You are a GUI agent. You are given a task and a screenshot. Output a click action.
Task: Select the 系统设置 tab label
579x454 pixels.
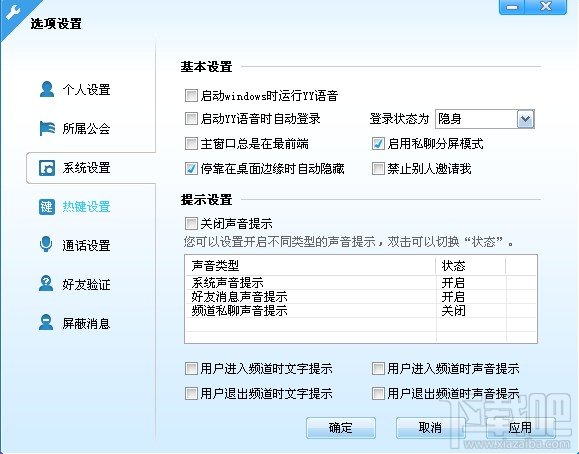[86, 168]
